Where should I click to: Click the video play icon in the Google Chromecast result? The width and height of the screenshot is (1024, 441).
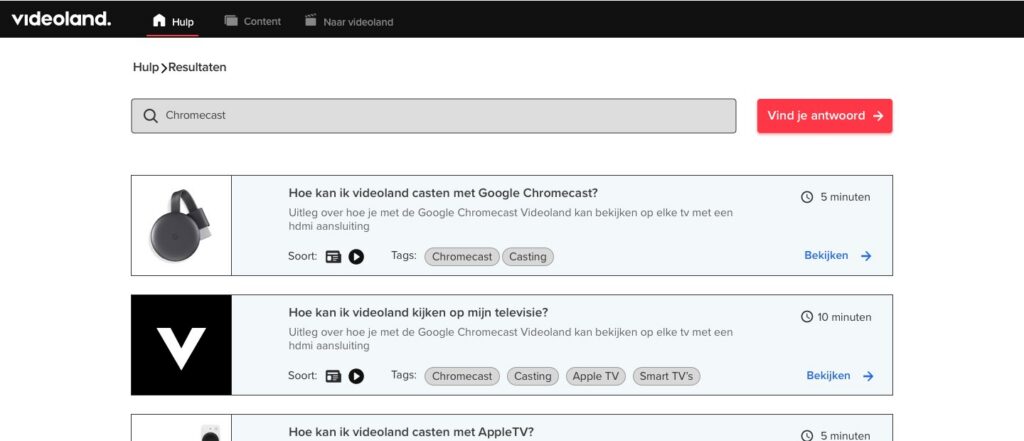[356, 257]
